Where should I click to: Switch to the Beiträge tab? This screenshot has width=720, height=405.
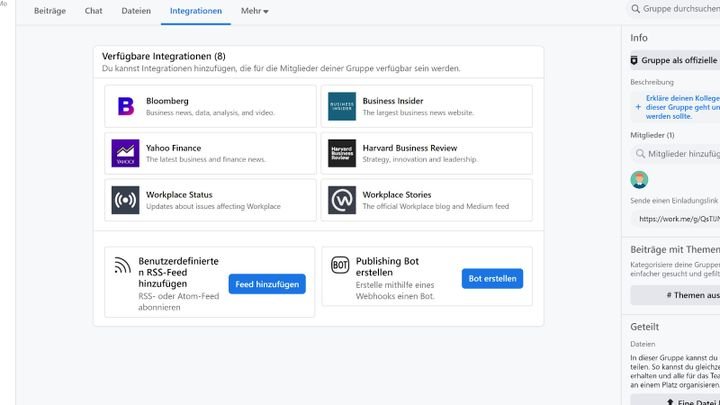[x=50, y=11]
